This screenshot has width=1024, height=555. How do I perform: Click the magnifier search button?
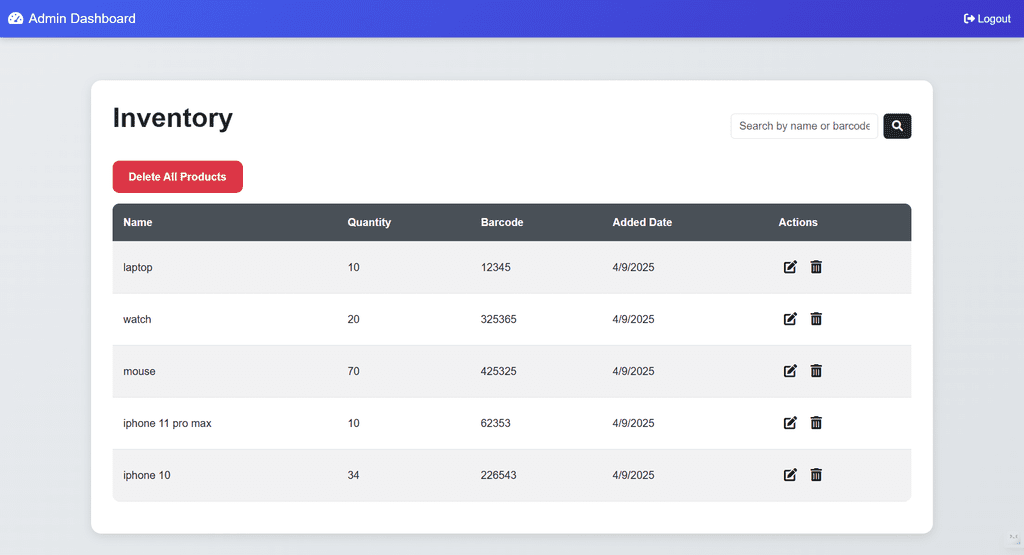[897, 126]
